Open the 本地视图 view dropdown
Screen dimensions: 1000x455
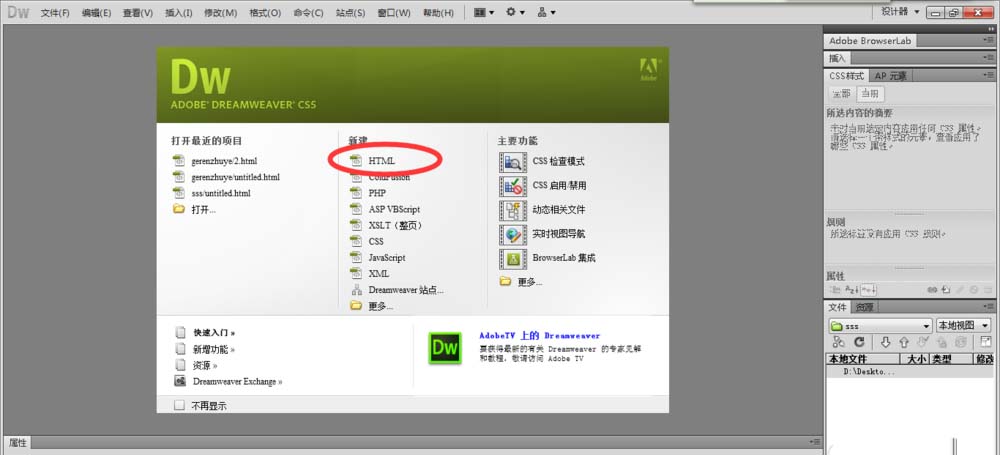tap(964, 325)
